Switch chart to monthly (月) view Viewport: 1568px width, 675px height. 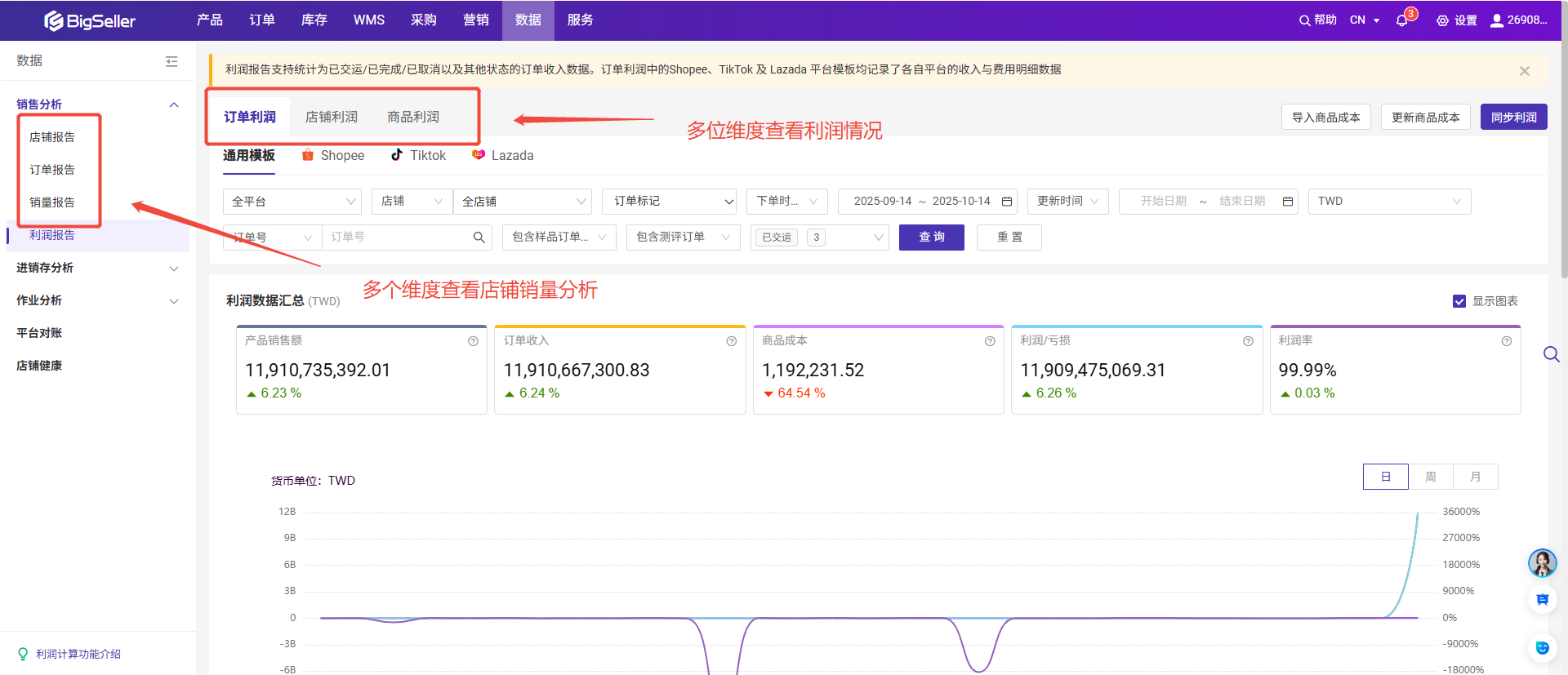click(1476, 477)
